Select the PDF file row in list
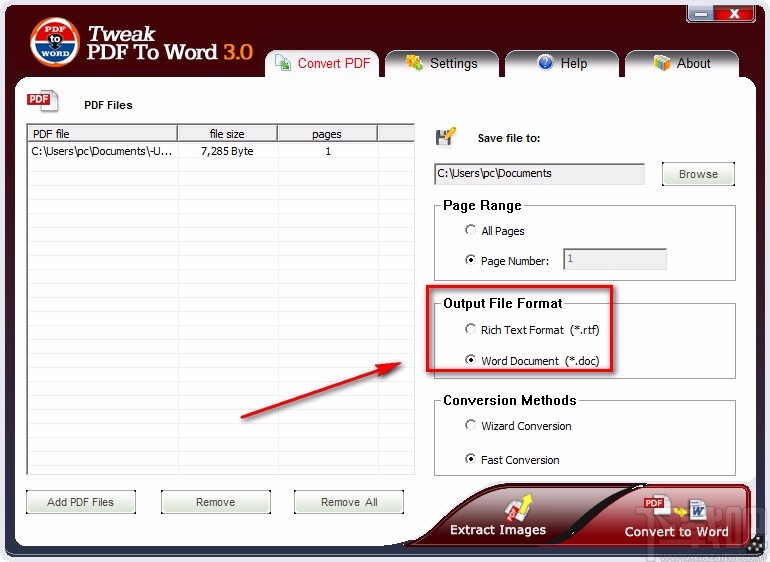Screen dimensions: 770x562 pos(221,151)
